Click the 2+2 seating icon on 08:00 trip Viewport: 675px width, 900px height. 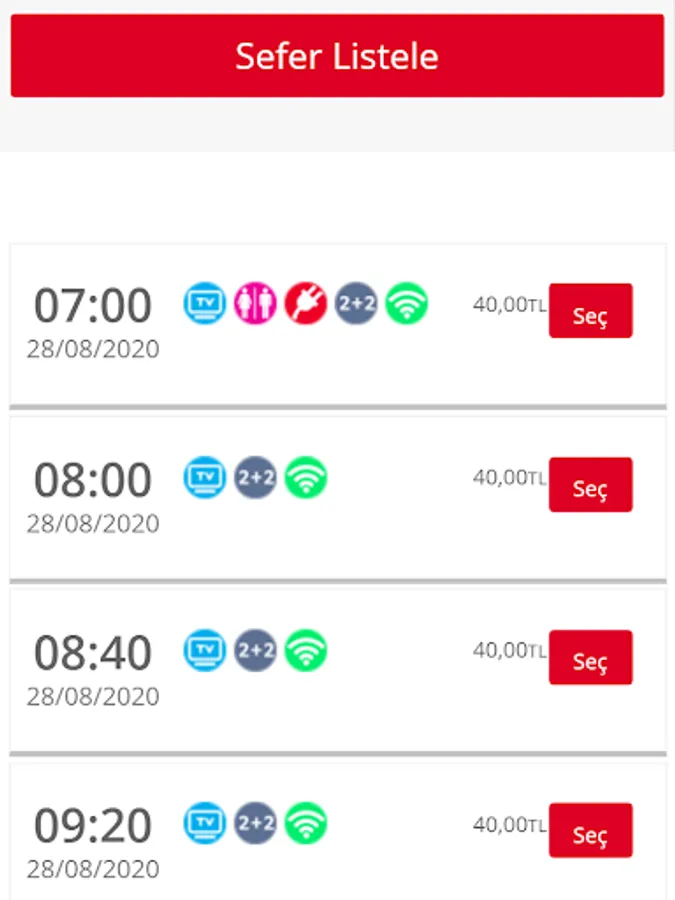tap(255, 477)
